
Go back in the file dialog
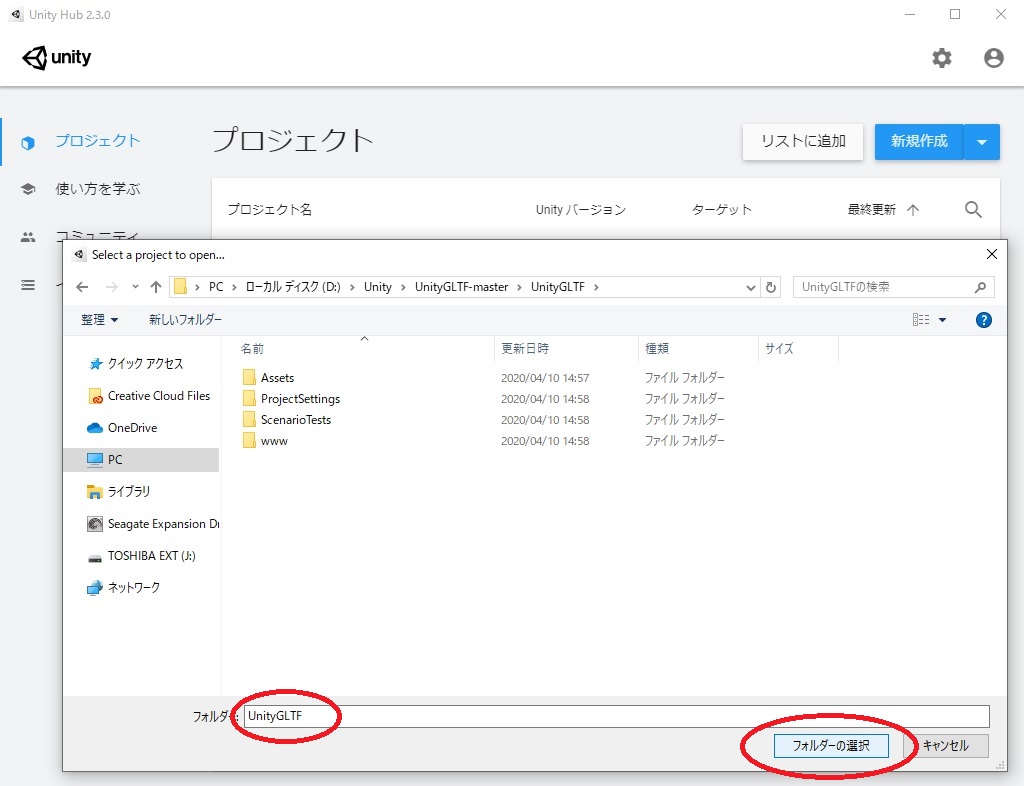tap(82, 287)
